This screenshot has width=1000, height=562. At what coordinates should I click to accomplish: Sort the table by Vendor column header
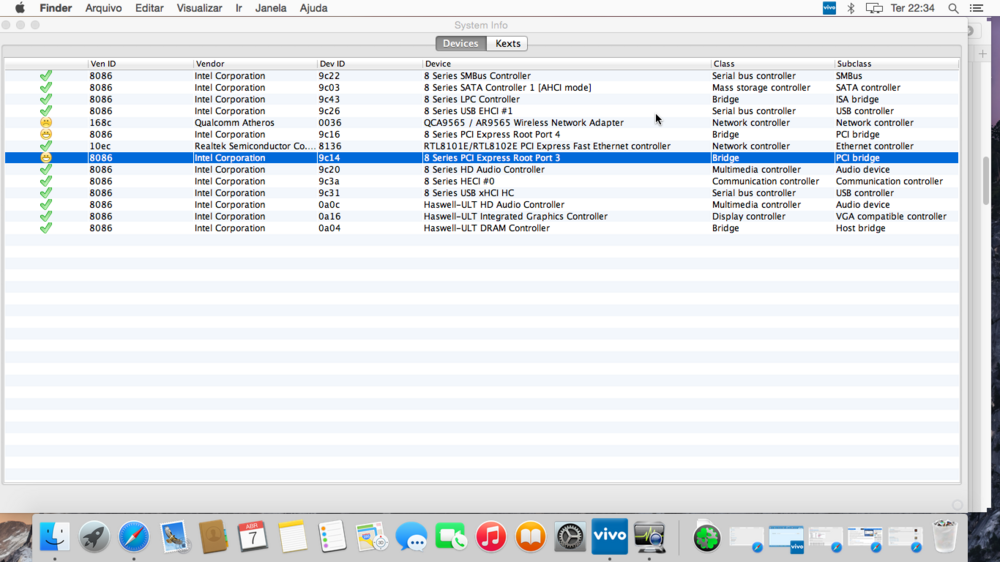254,64
